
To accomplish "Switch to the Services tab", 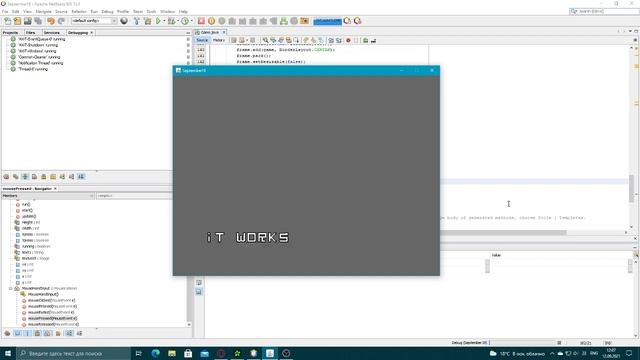I will (51, 32).
